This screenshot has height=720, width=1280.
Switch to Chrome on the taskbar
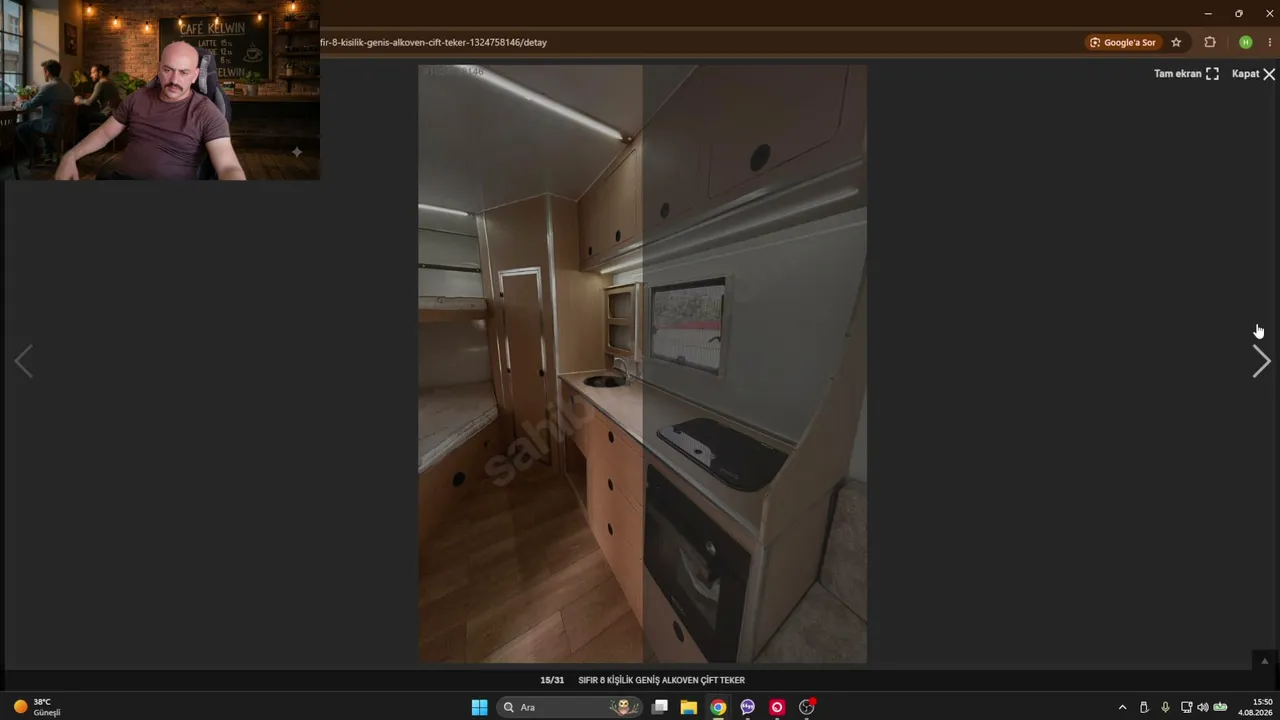[718, 707]
